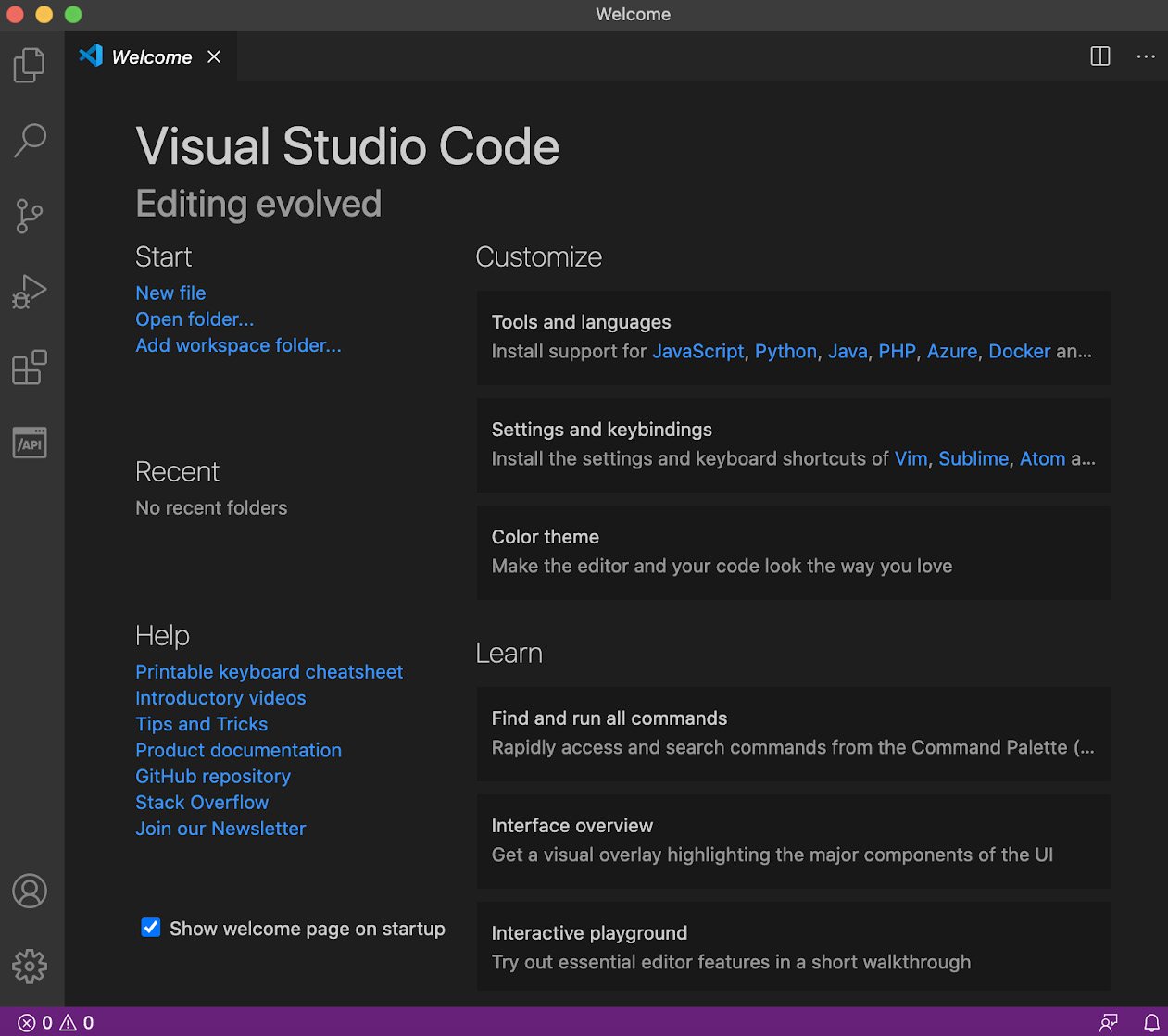Install Azure tools support

click(x=952, y=352)
